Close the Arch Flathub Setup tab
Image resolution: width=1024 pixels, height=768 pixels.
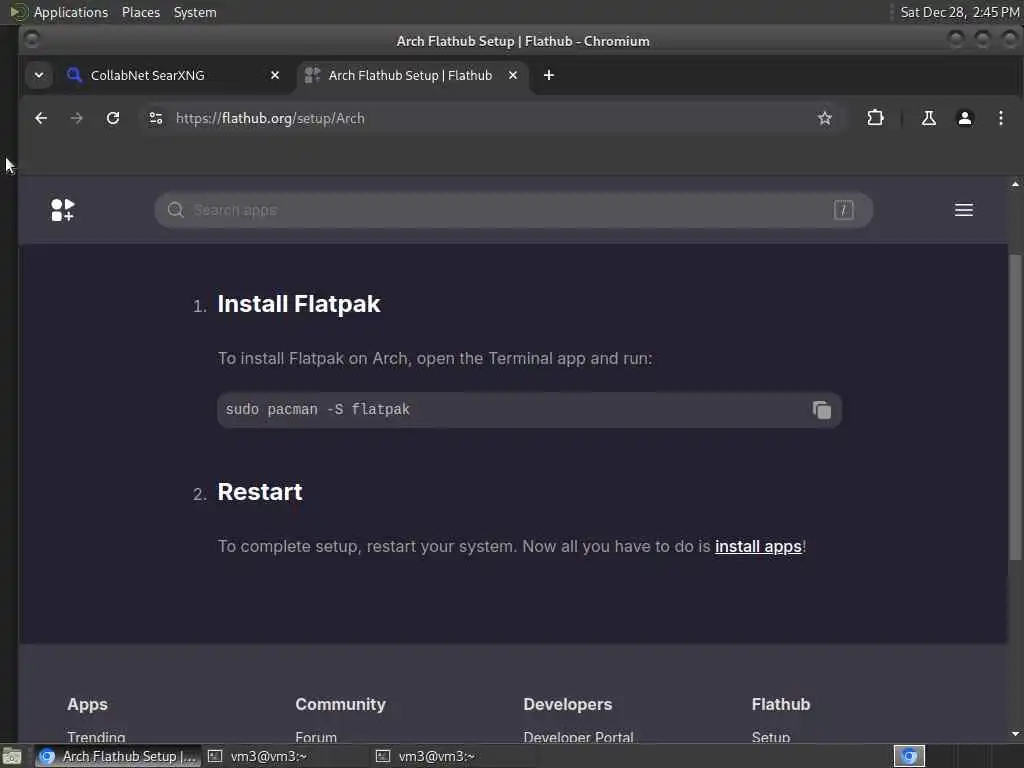(513, 75)
